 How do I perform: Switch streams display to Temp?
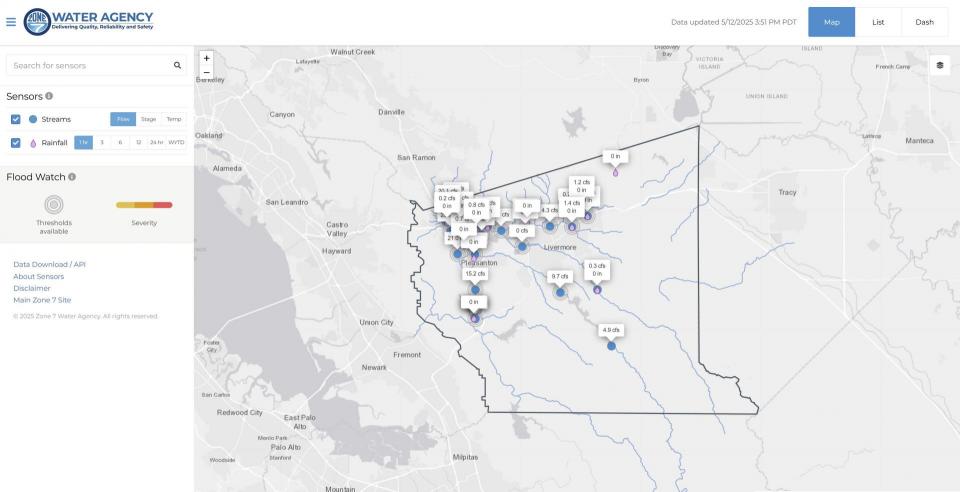(x=173, y=119)
